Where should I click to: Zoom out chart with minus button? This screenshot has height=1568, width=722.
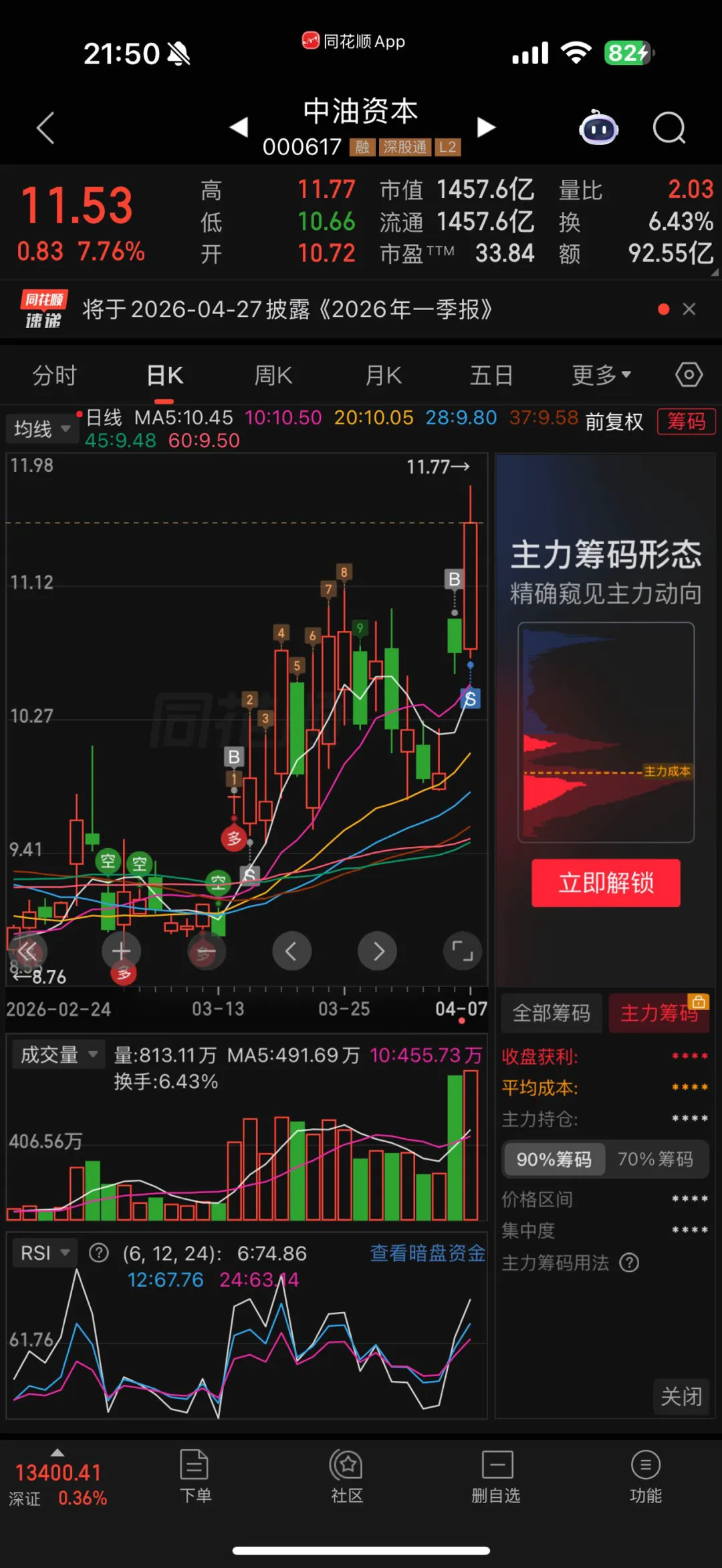tap(206, 950)
